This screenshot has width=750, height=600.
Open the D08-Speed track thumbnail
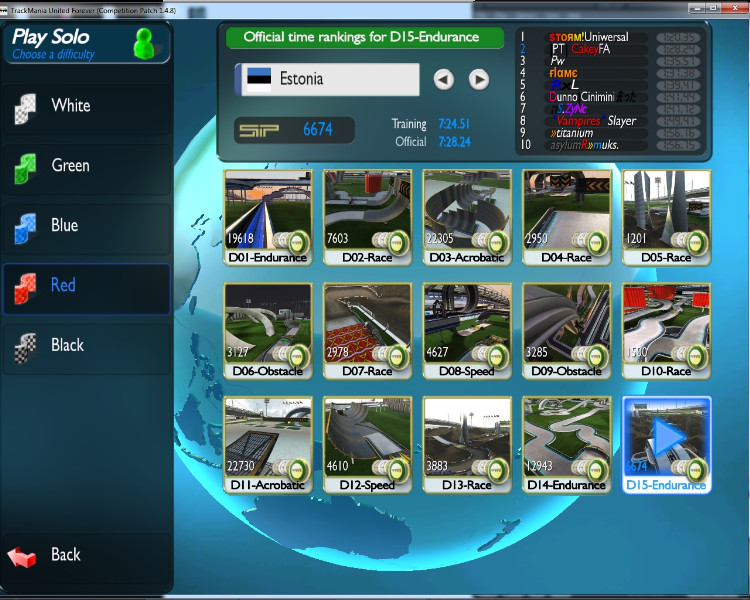pos(467,323)
